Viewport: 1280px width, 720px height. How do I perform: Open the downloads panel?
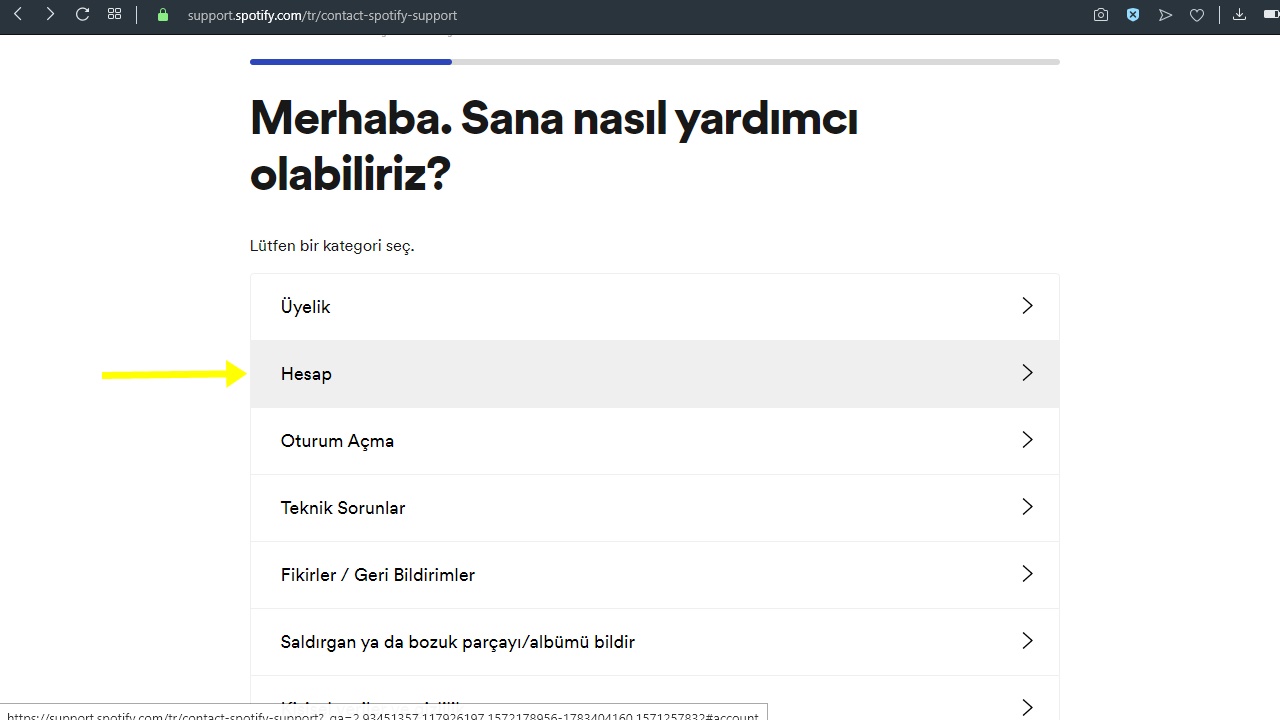pyautogui.click(x=1239, y=14)
